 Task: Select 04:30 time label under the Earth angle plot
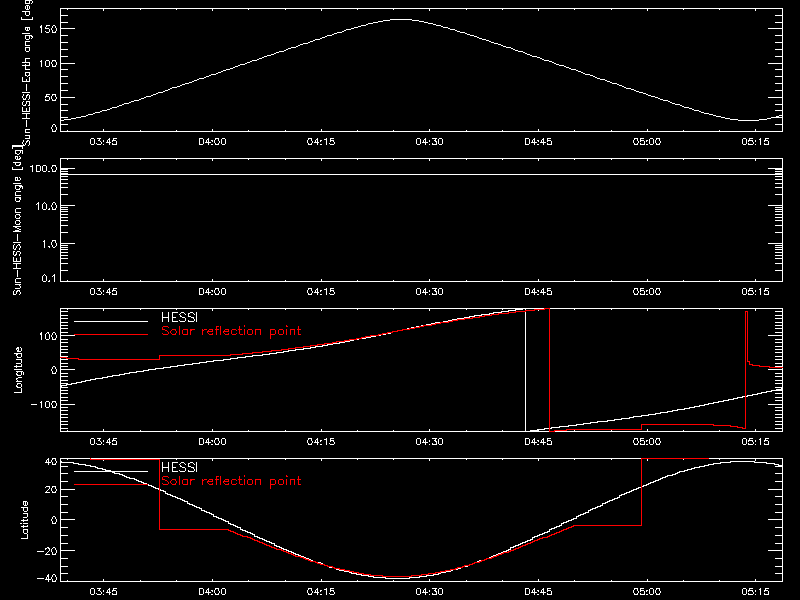point(429,142)
